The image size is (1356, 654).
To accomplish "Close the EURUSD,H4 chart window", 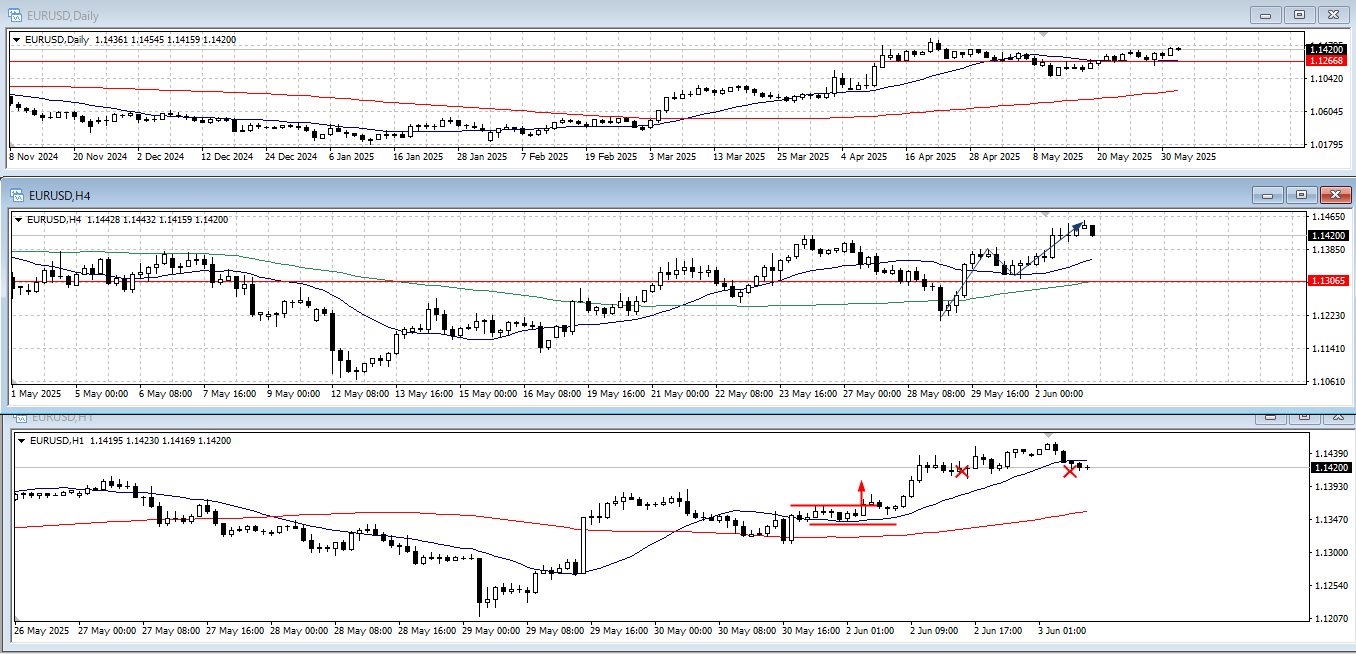I will coord(1335,195).
